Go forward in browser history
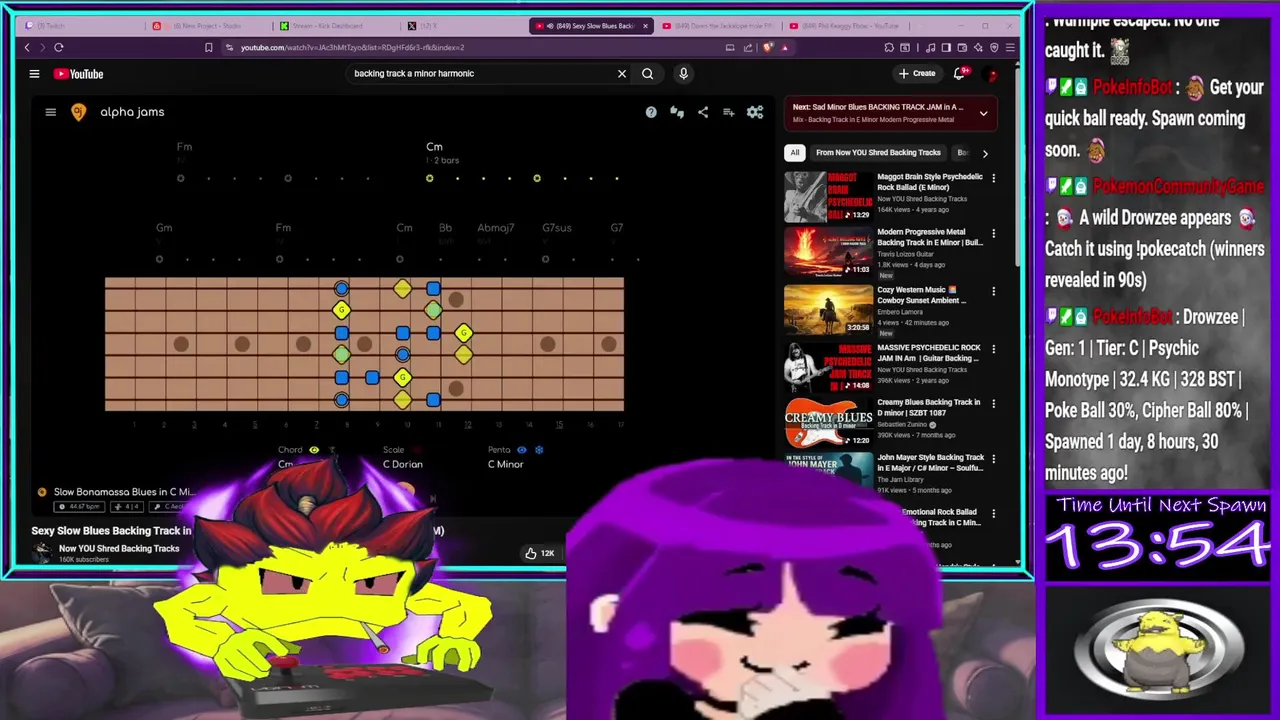This screenshot has width=1280, height=720. (x=41, y=47)
